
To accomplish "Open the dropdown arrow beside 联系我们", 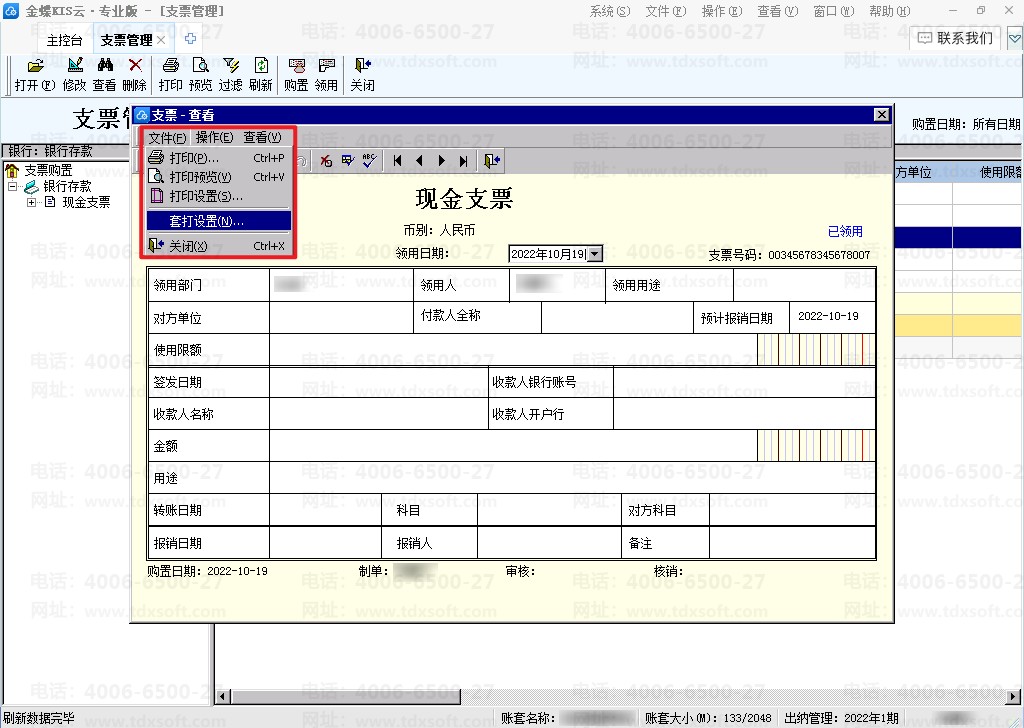I will pyautogui.click(x=1014, y=39).
